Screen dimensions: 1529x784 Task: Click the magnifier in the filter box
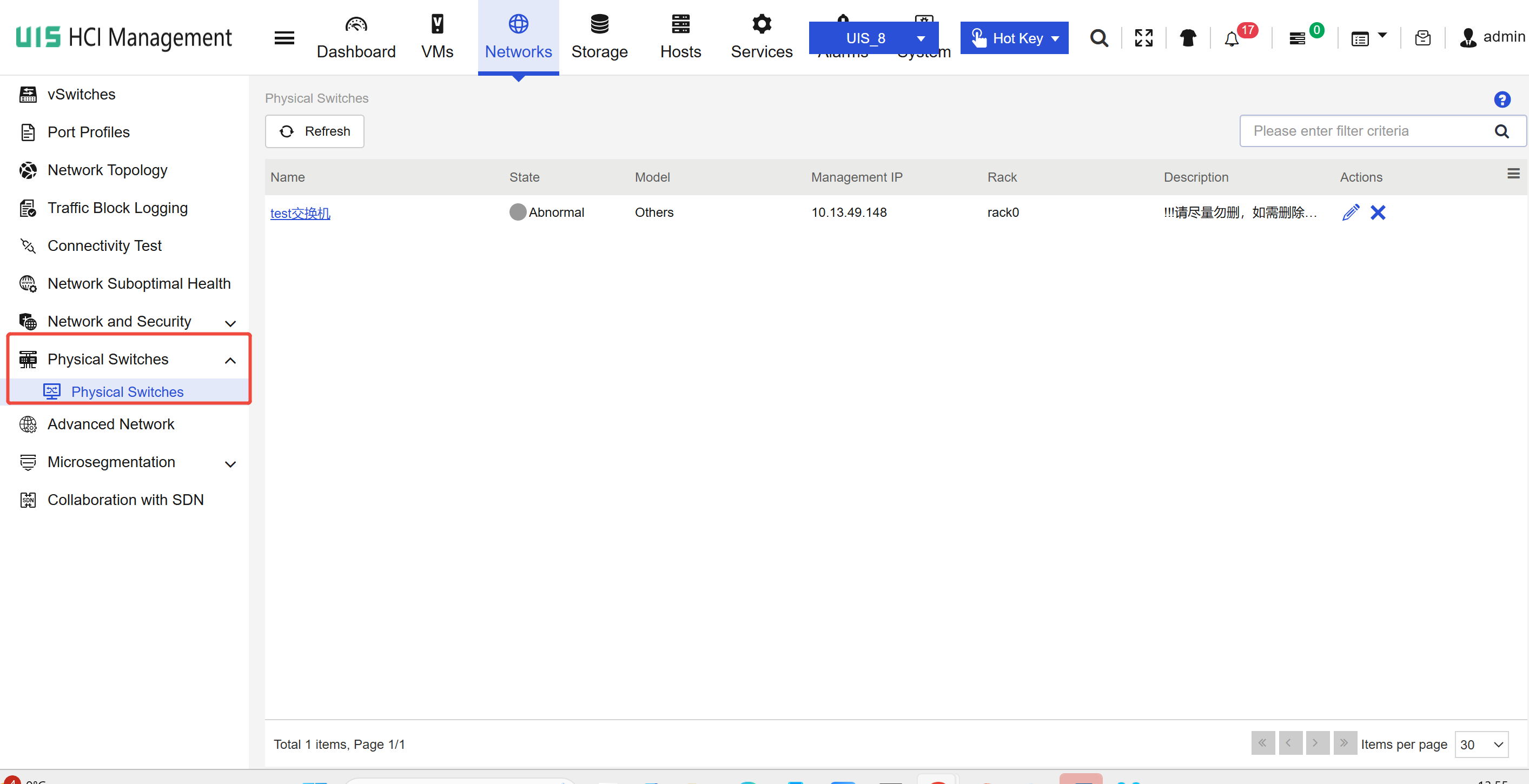coord(1501,131)
